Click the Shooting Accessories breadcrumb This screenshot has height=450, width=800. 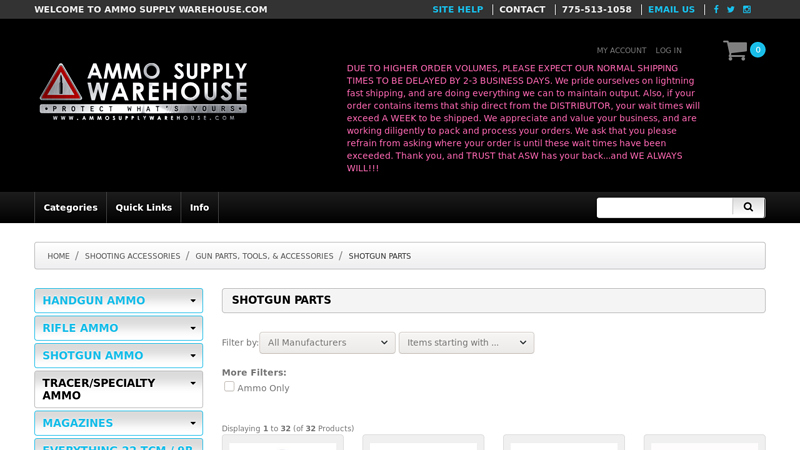pyautogui.click(x=132, y=256)
